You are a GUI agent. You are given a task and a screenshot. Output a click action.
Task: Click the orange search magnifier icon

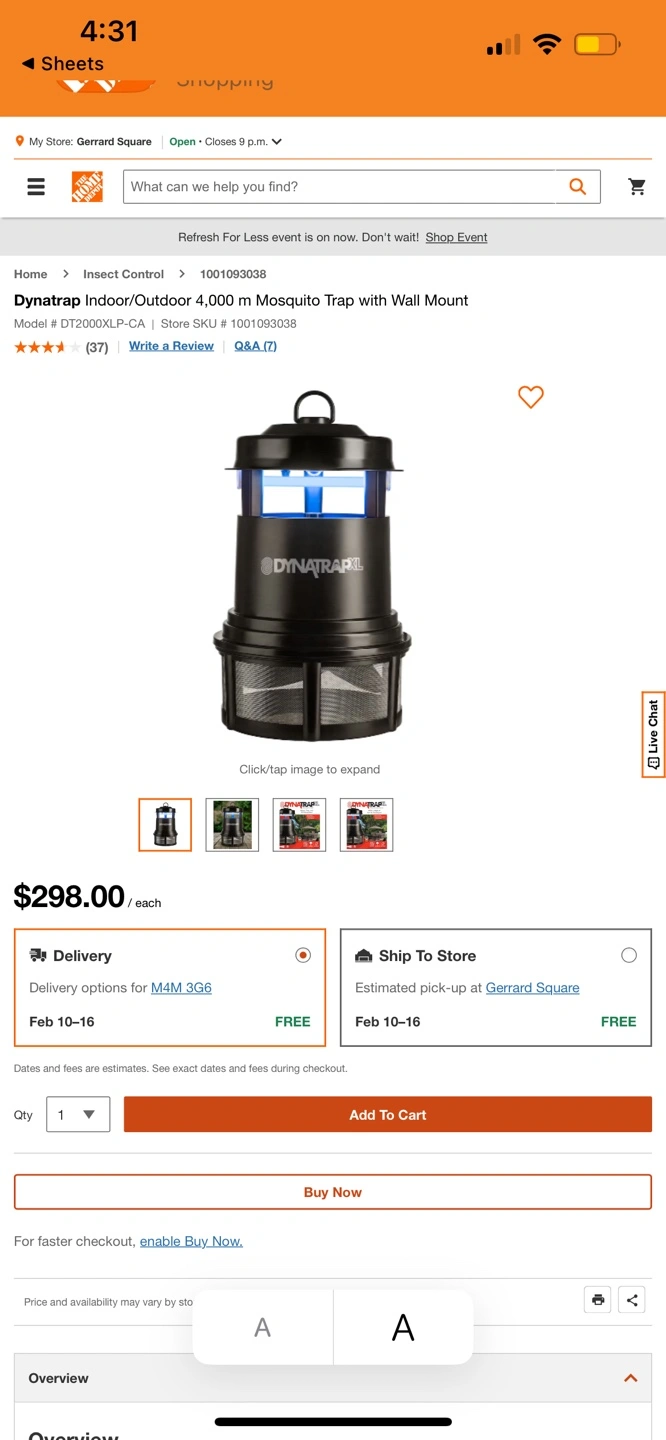click(x=578, y=187)
